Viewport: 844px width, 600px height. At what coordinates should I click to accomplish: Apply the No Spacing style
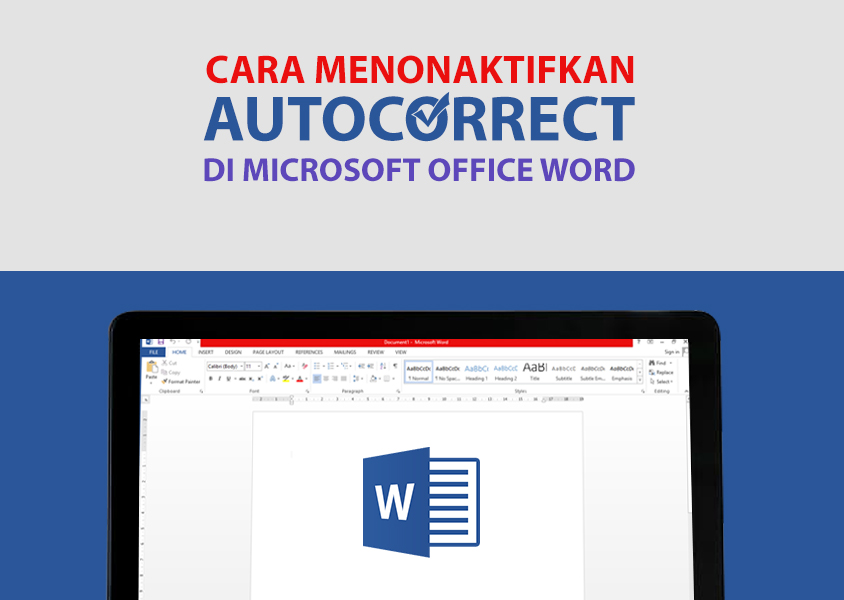tap(447, 372)
